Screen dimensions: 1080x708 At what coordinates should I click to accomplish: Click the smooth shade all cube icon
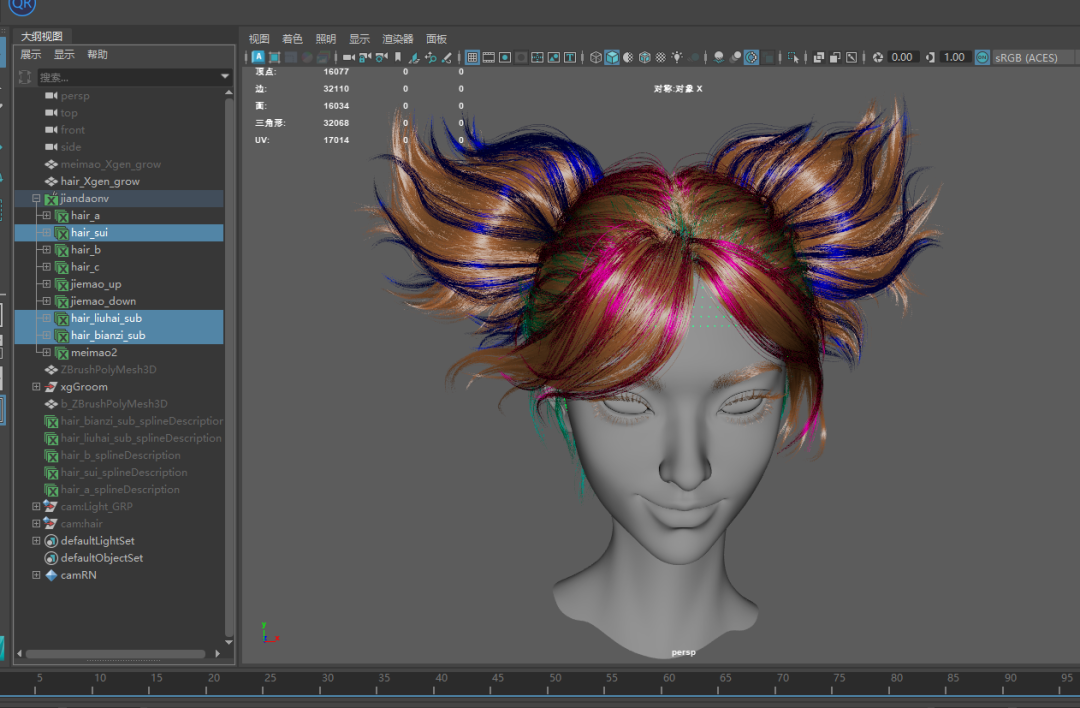tap(612, 58)
